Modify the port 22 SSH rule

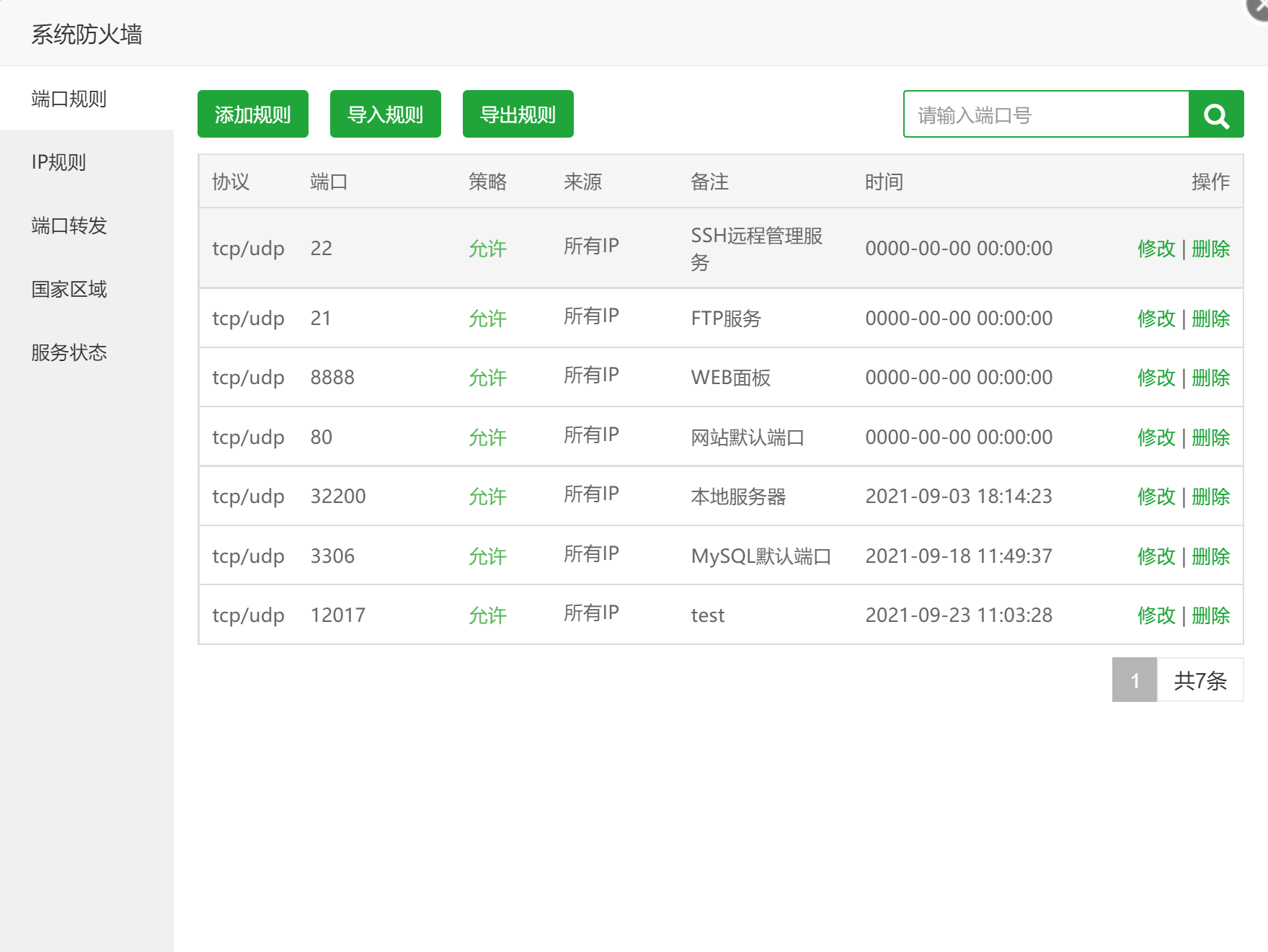[x=1156, y=249]
